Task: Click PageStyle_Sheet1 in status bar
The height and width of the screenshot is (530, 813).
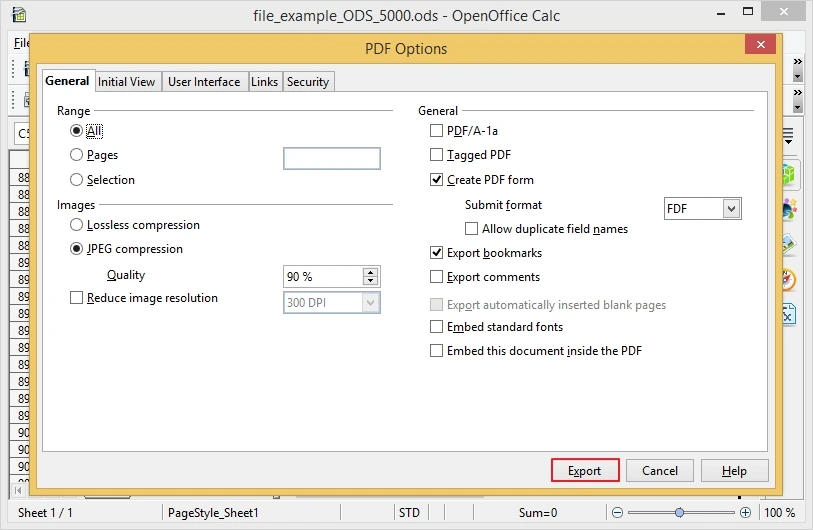Action: 213,512
